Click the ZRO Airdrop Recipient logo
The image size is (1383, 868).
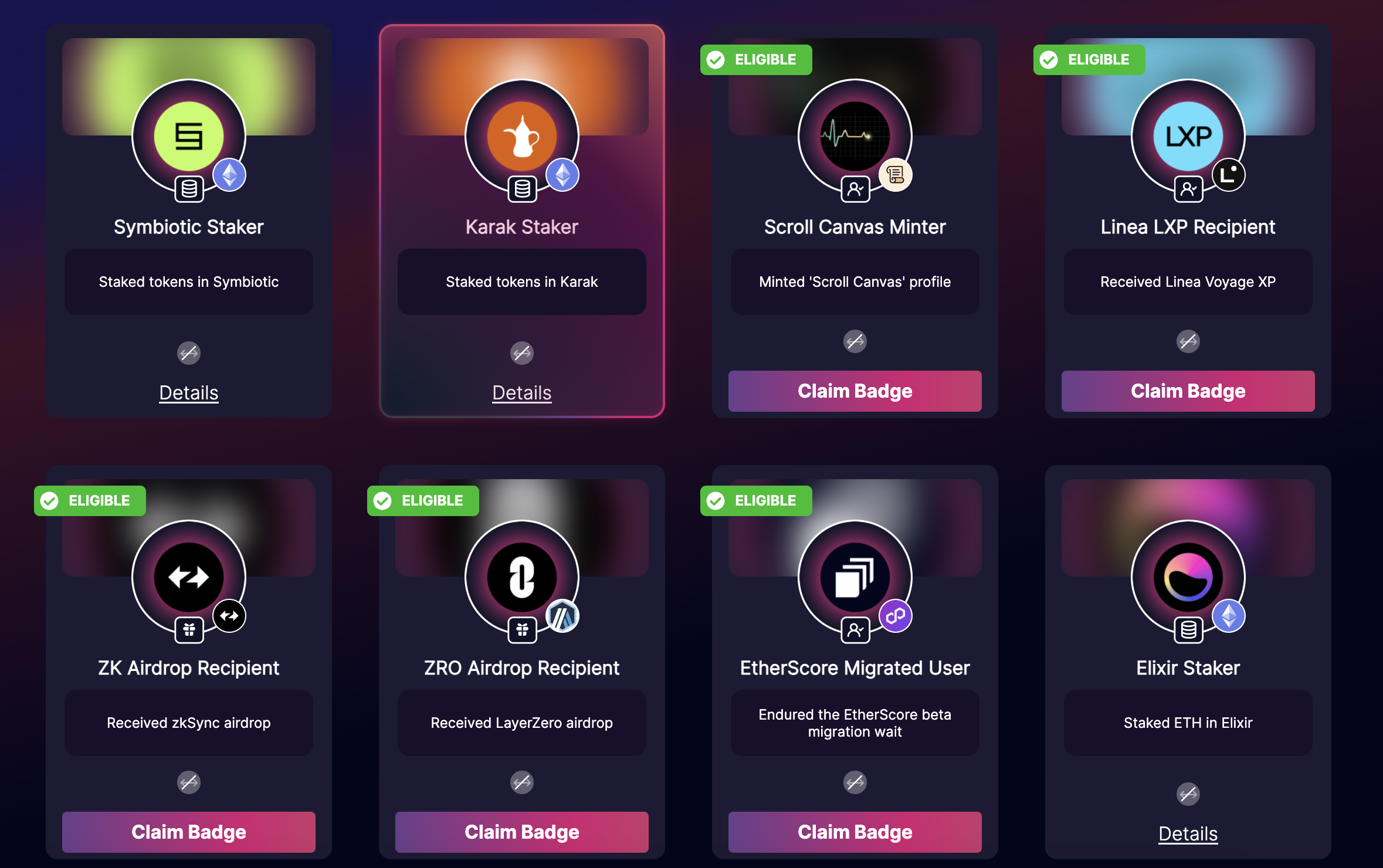[522, 577]
